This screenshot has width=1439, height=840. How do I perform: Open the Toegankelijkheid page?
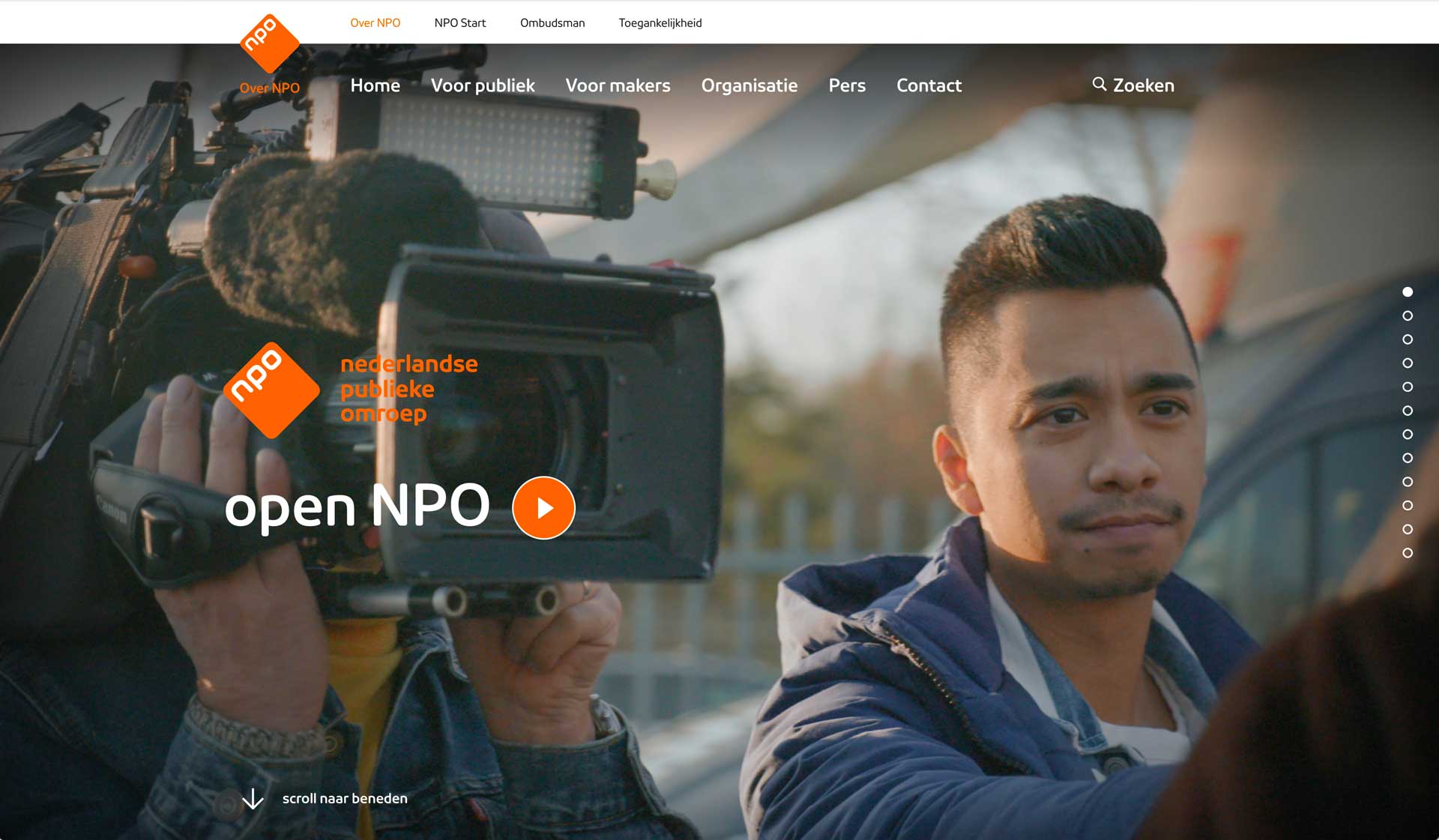(660, 22)
